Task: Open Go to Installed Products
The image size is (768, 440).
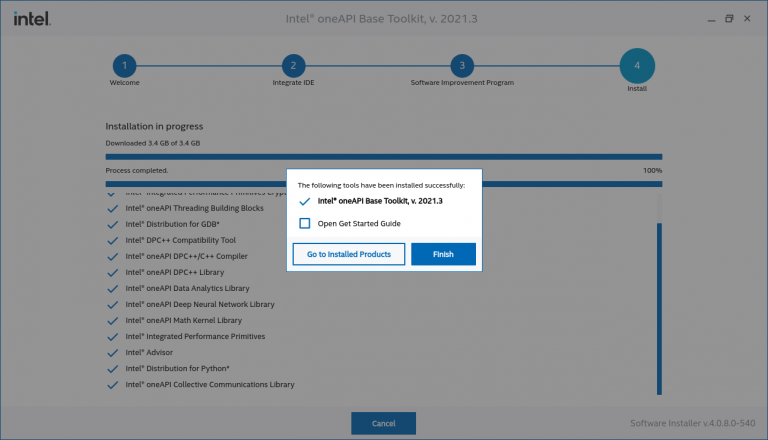Action: point(348,254)
